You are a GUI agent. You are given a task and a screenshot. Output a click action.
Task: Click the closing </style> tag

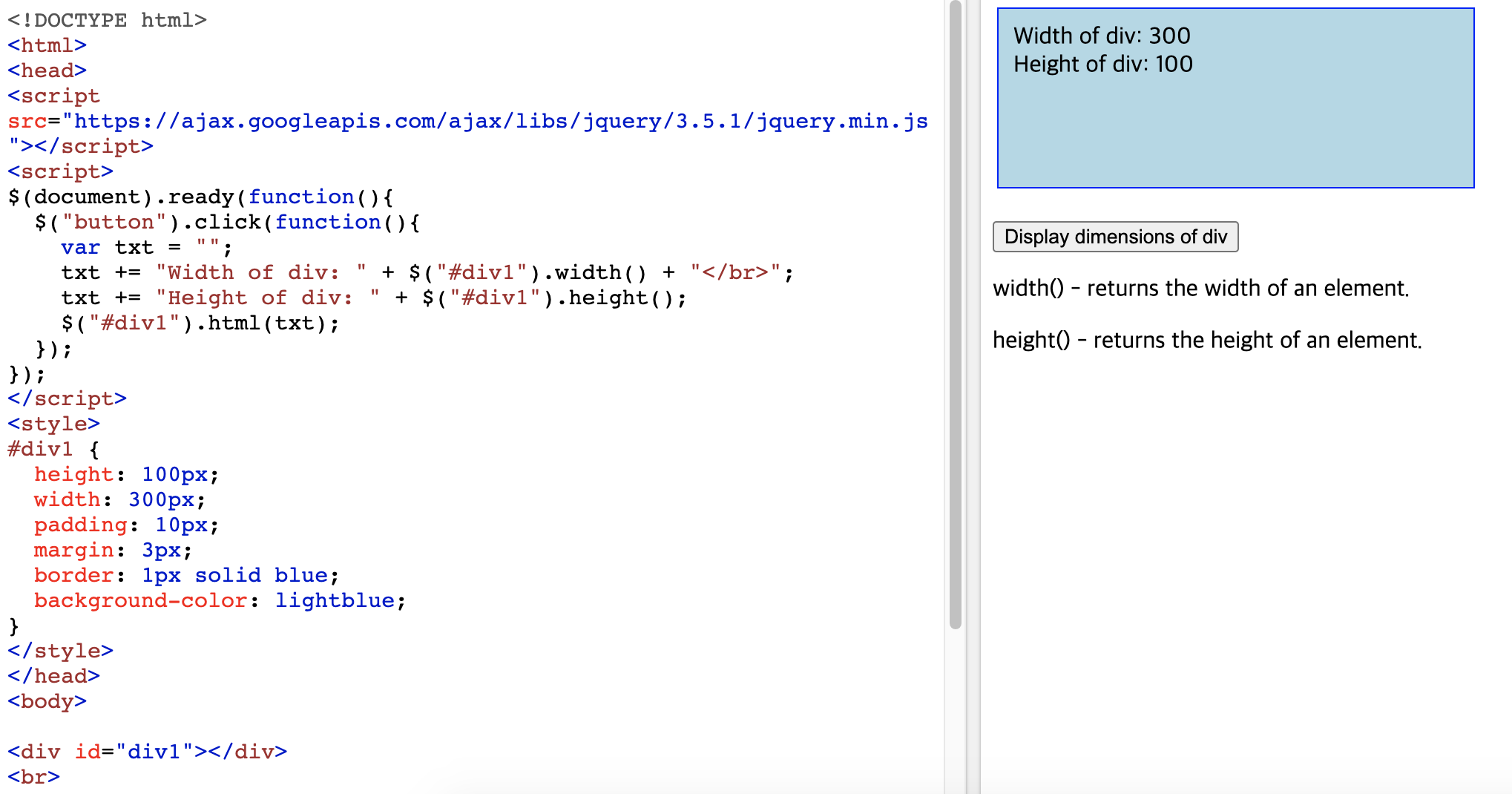click(x=60, y=651)
